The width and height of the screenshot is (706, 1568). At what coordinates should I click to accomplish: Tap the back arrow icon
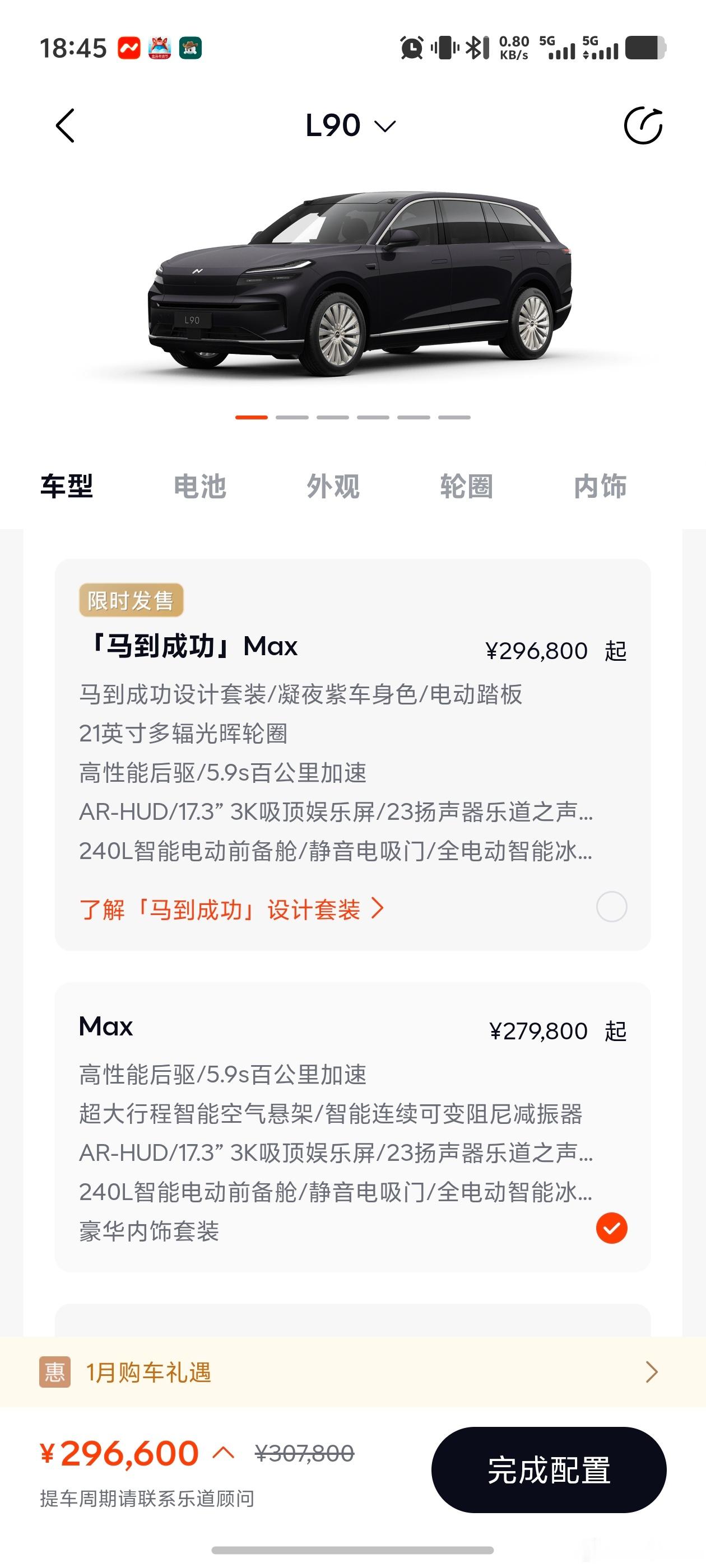click(65, 126)
